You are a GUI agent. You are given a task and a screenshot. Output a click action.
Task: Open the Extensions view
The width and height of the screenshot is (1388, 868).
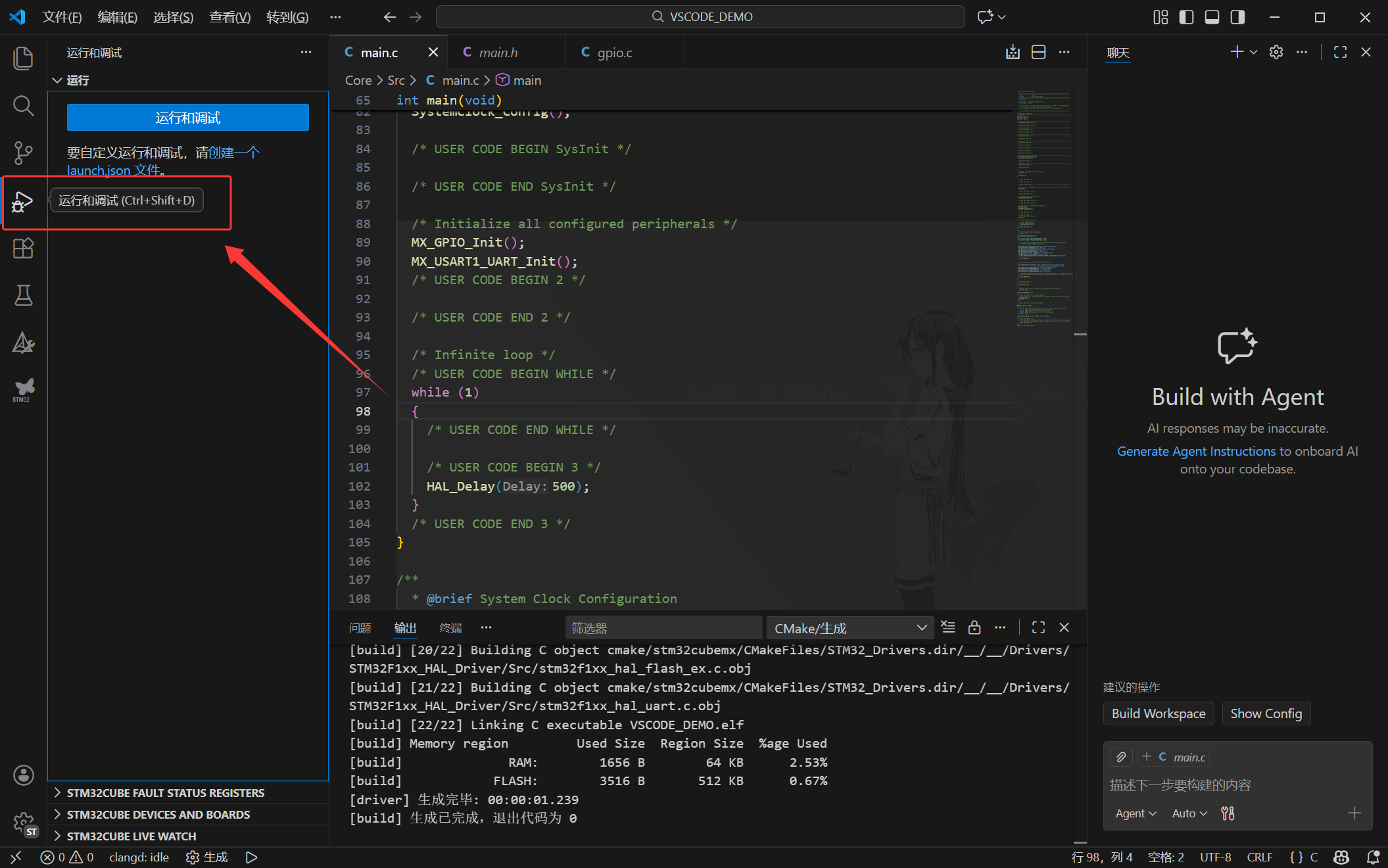23,248
